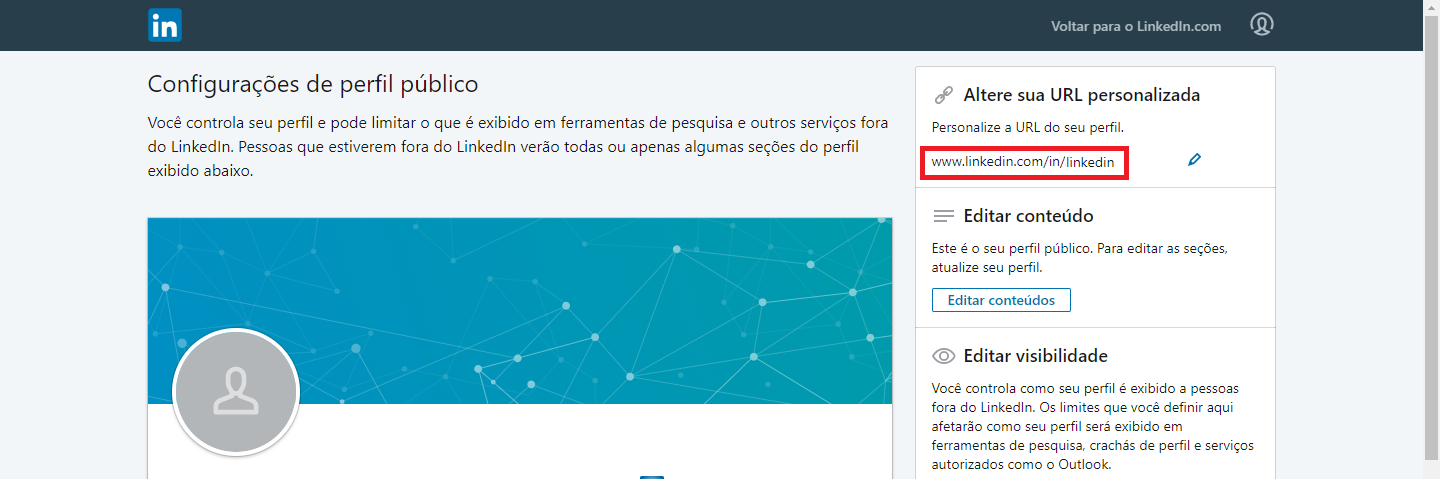
Task: Click the blue network banner image
Action: pos(520,310)
